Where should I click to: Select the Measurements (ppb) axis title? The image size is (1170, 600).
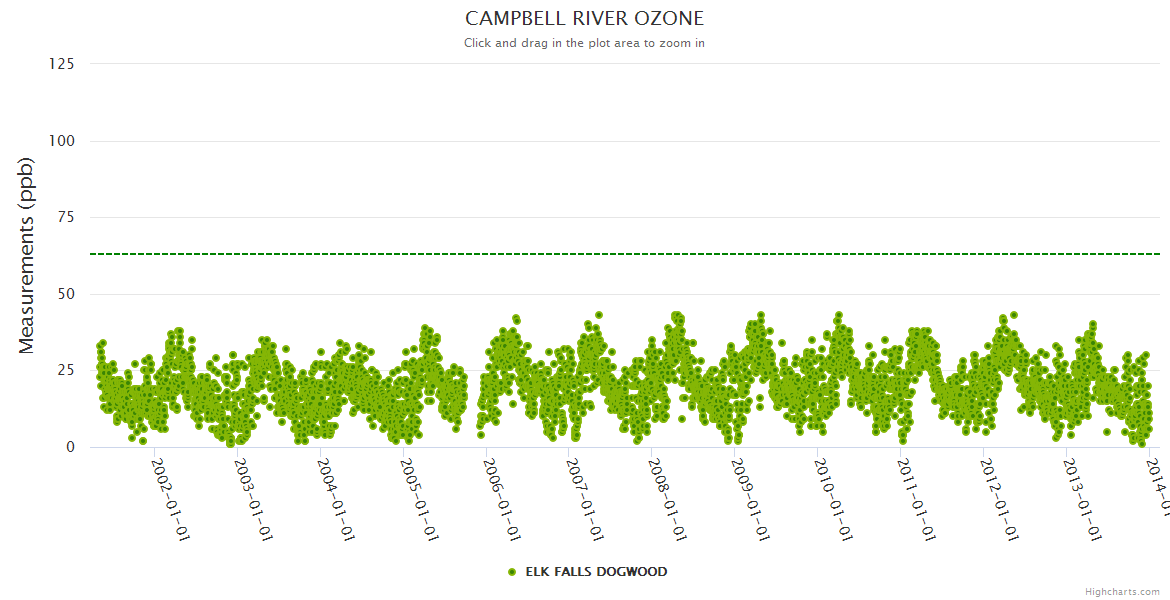click(x=27, y=255)
